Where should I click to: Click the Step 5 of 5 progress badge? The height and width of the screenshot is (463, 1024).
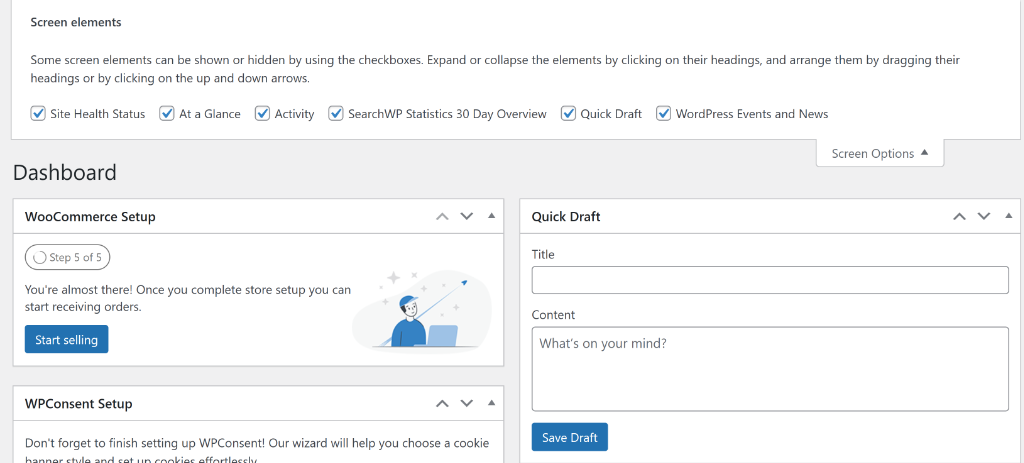tap(67, 257)
